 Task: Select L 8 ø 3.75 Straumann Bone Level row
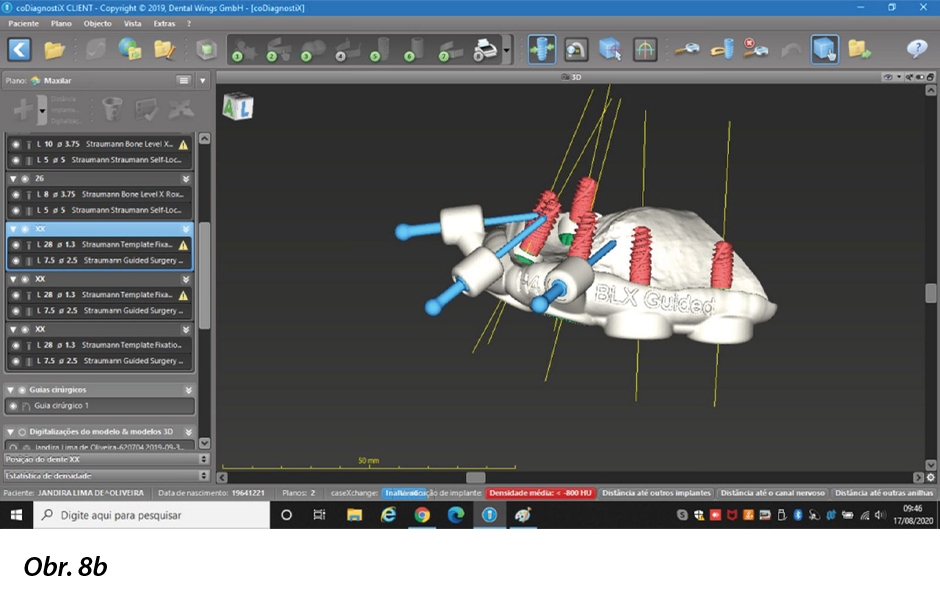(x=100, y=195)
